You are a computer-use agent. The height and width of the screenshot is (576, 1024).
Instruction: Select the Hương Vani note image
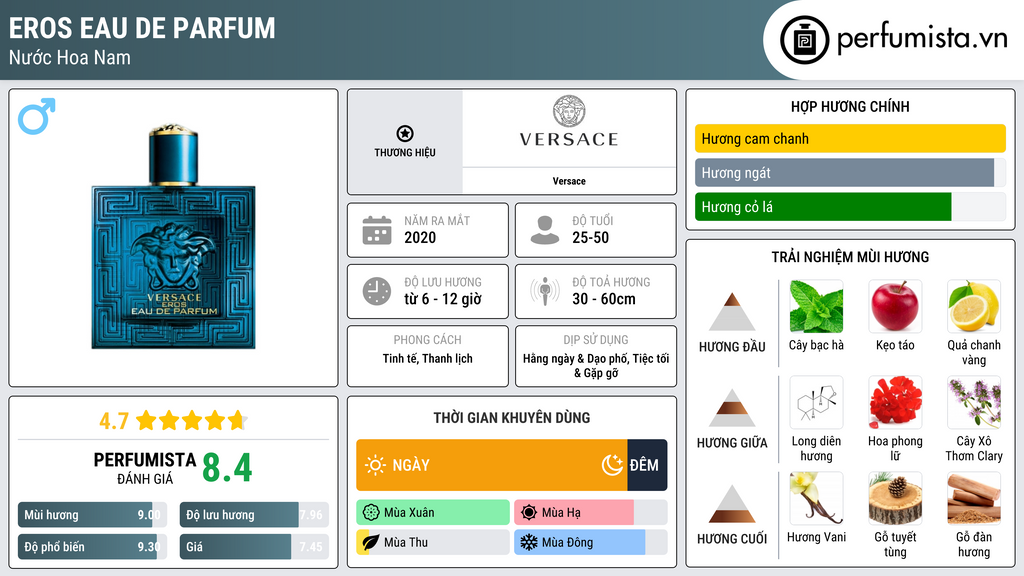[x=816, y=498]
